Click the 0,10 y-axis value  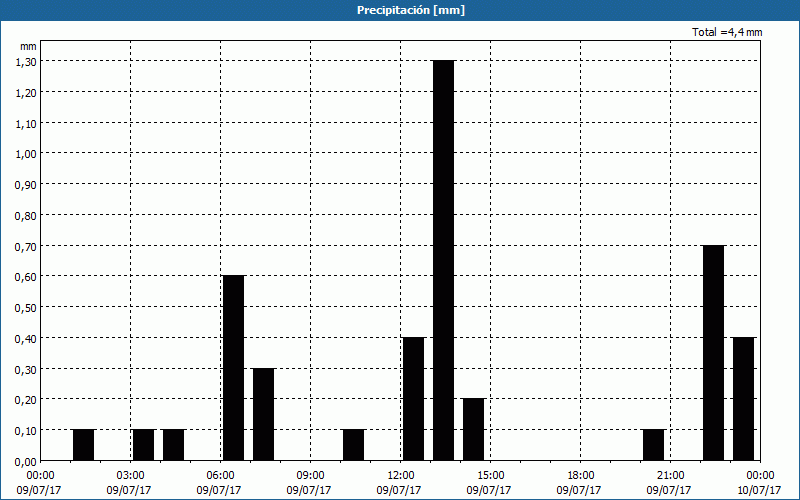(x=26, y=431)
